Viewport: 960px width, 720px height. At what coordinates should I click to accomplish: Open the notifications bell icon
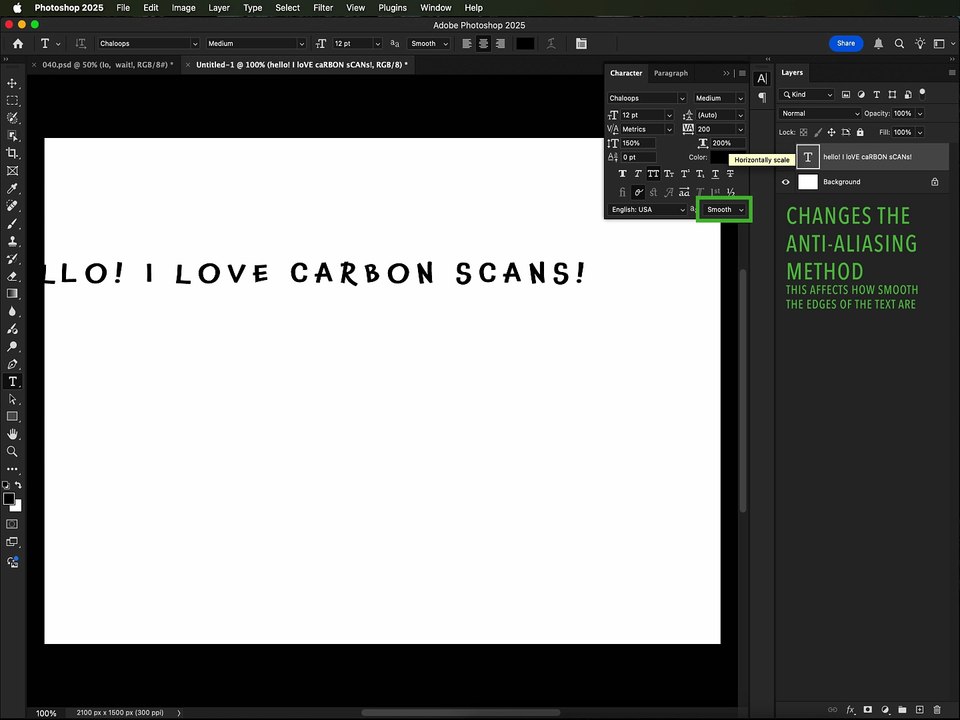click(878, 43)
